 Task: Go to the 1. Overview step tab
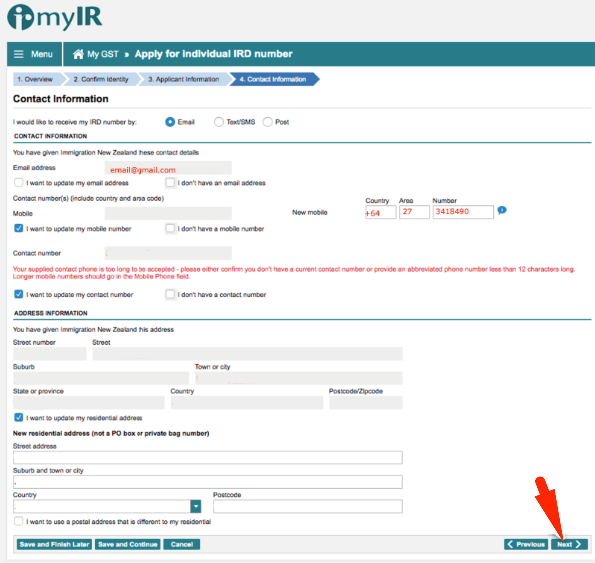(x=35, y=79)
